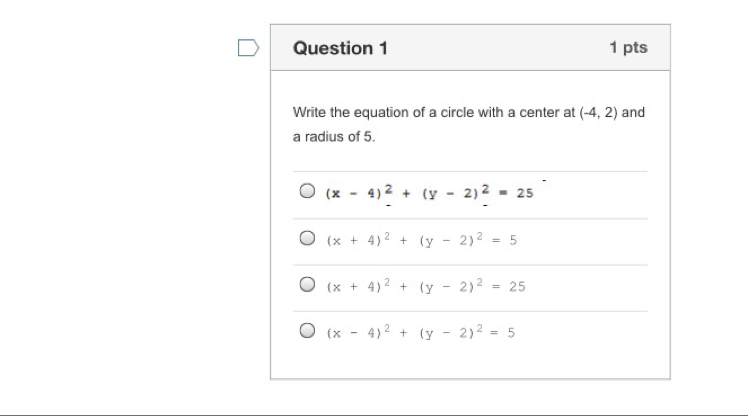
Task: Select the bold (x − 4)² = 25 radio button
Action: 307,191
